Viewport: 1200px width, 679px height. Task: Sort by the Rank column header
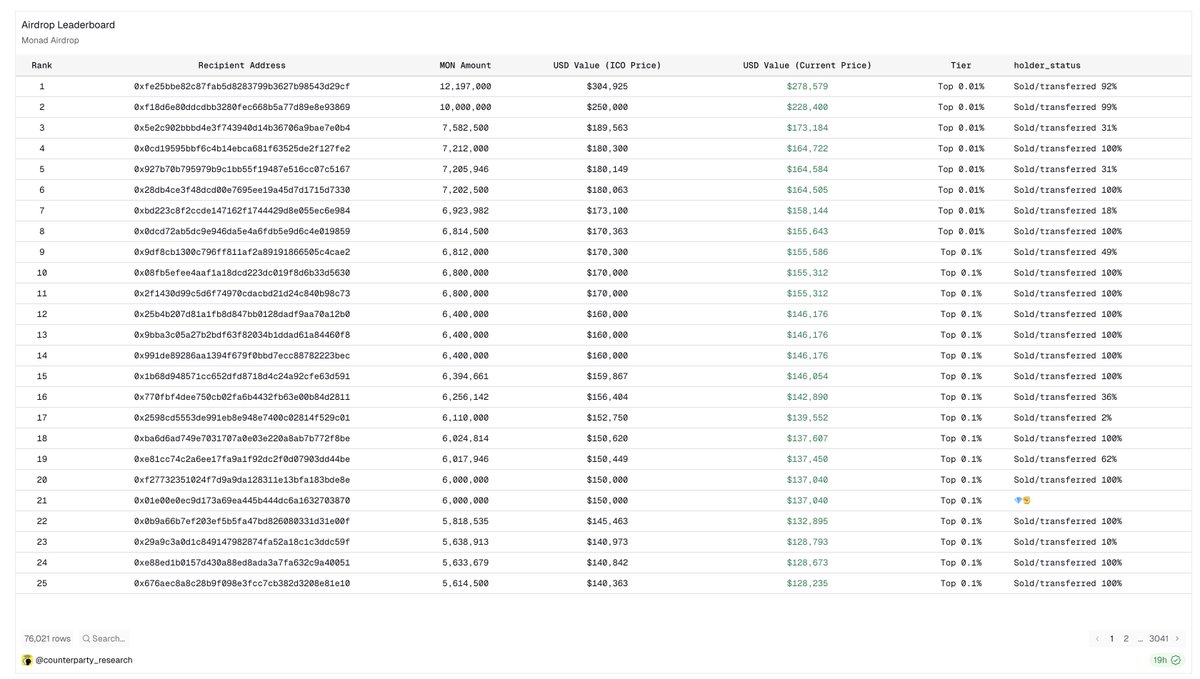click(42, 65)
